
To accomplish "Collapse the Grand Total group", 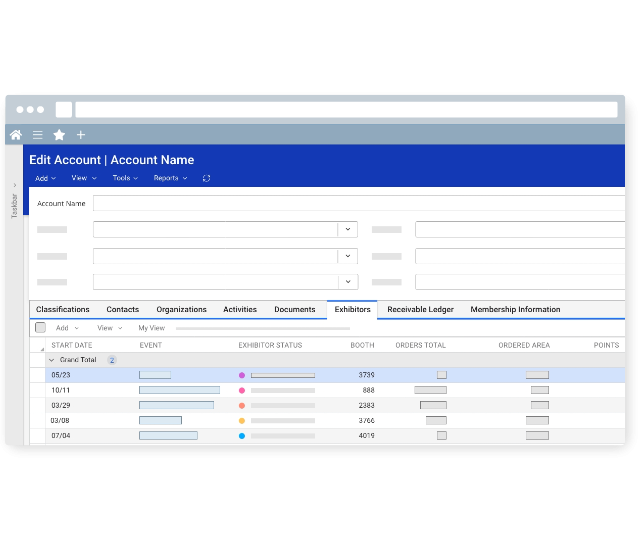I will tap(52, 360).
